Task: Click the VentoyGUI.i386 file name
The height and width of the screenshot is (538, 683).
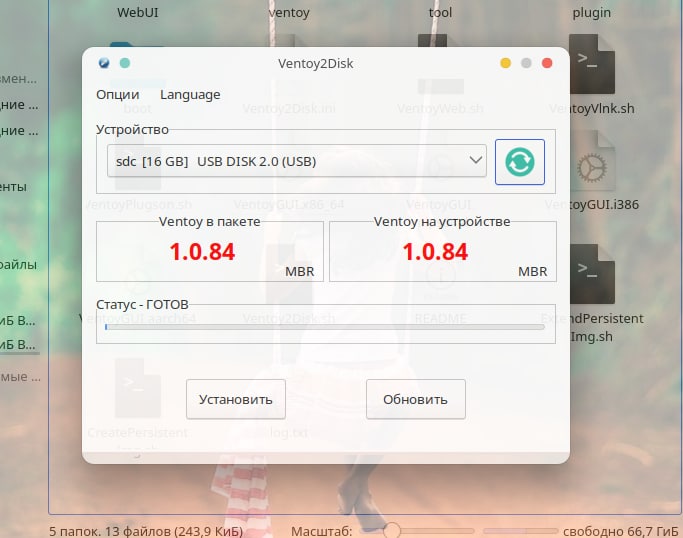Action: pos(592,205)
